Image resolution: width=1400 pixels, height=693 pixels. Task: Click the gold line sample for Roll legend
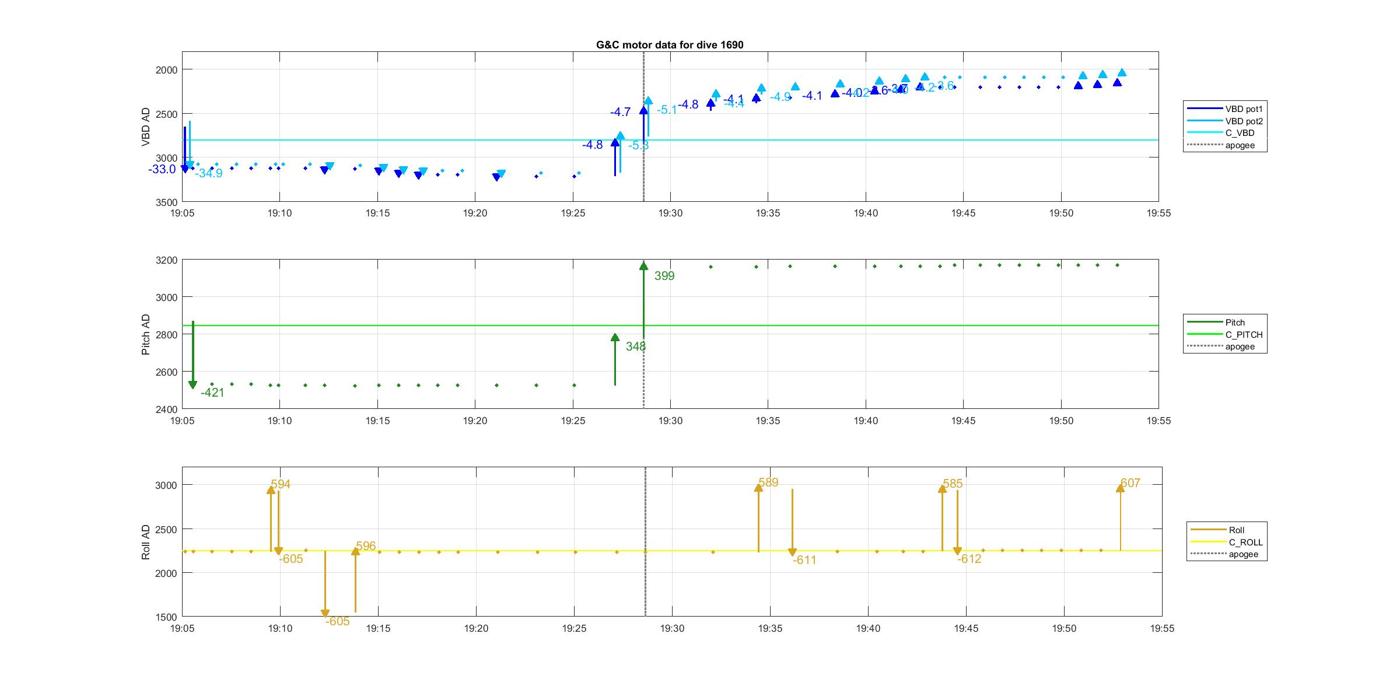point(1208,530)
